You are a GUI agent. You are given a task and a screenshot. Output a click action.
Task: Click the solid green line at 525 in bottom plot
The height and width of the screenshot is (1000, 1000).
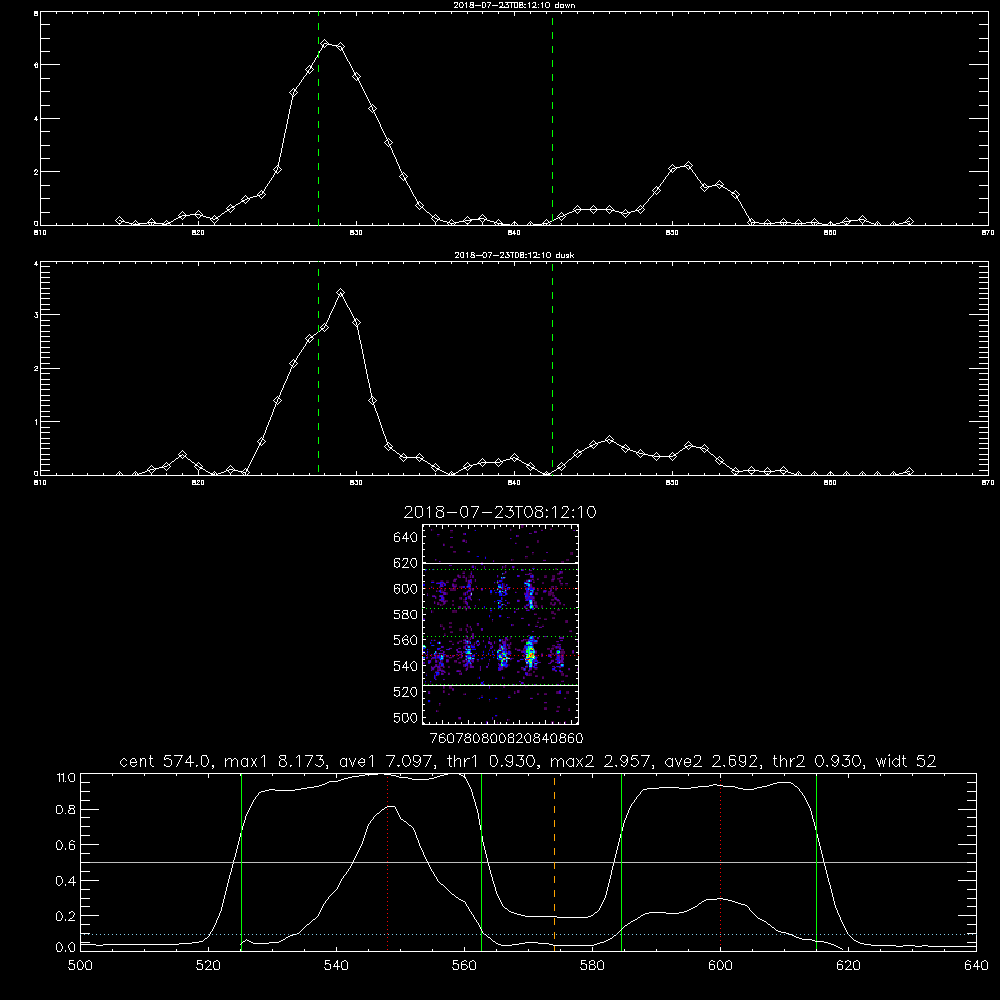pyautogui.click(x=241, y=861)
